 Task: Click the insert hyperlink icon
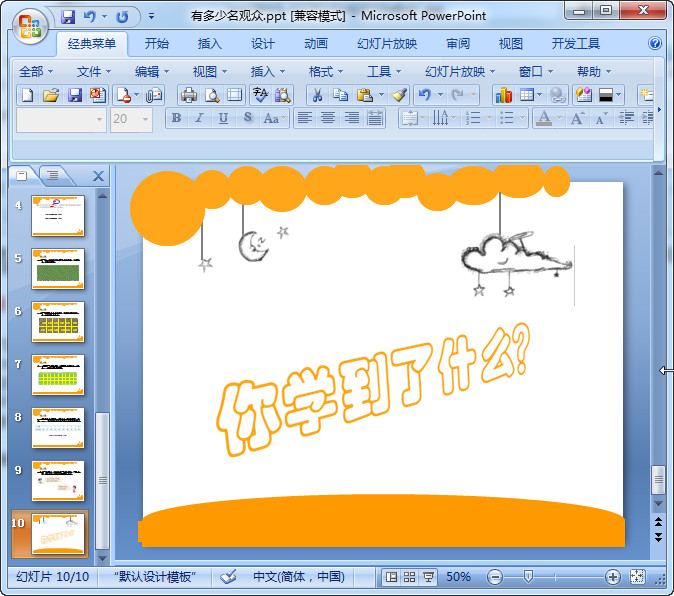point(558,95)
